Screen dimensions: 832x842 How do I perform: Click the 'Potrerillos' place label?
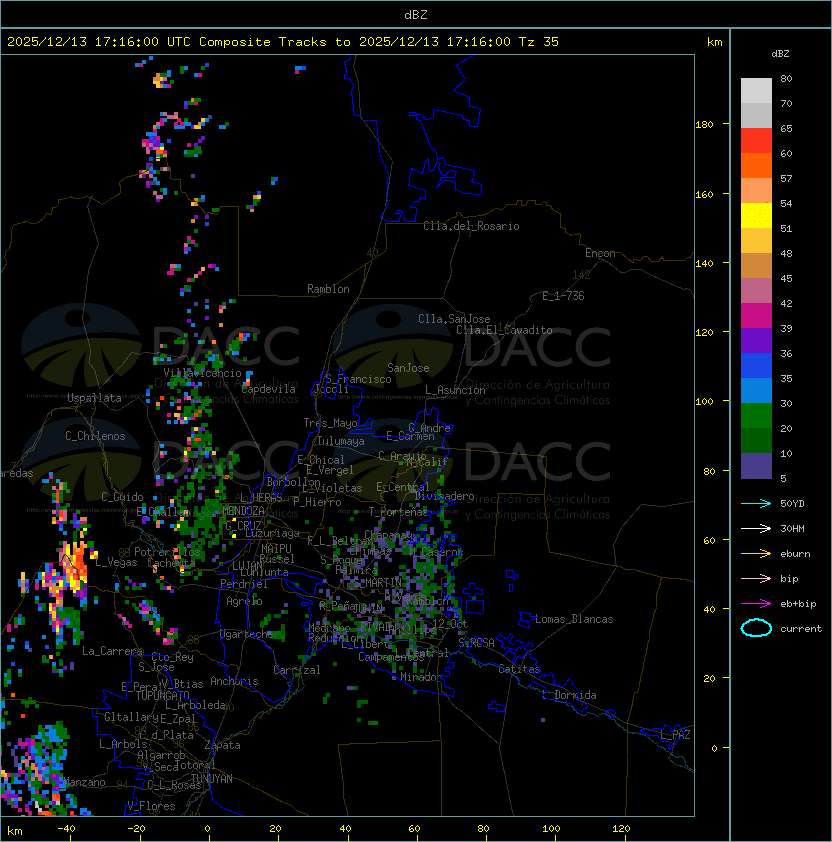167,552
